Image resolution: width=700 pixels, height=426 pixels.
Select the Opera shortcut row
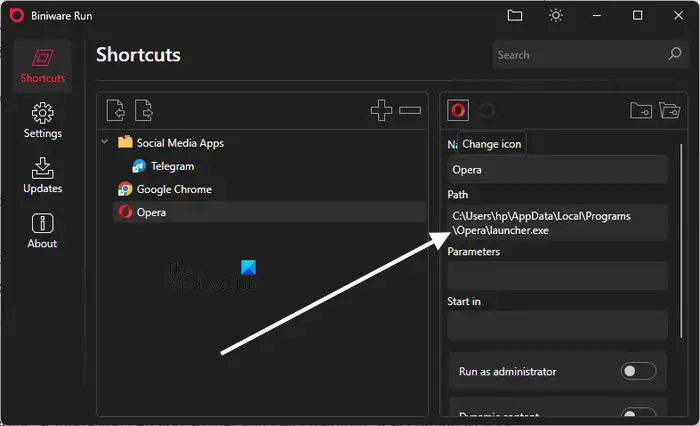coord(270,212)
